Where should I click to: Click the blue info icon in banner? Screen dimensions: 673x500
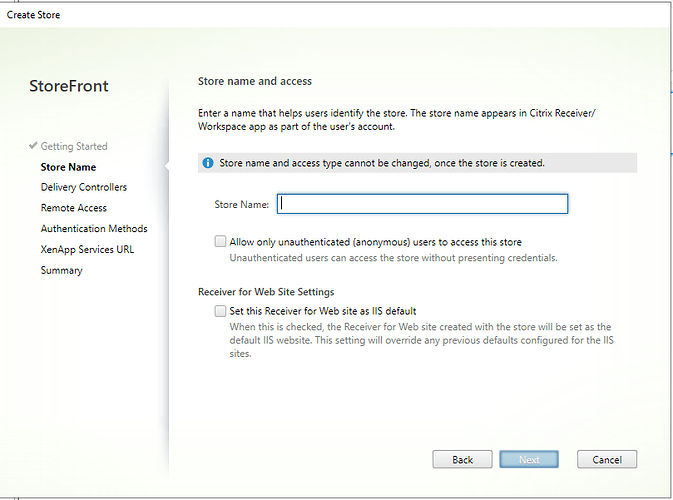[x=208, y=162]
